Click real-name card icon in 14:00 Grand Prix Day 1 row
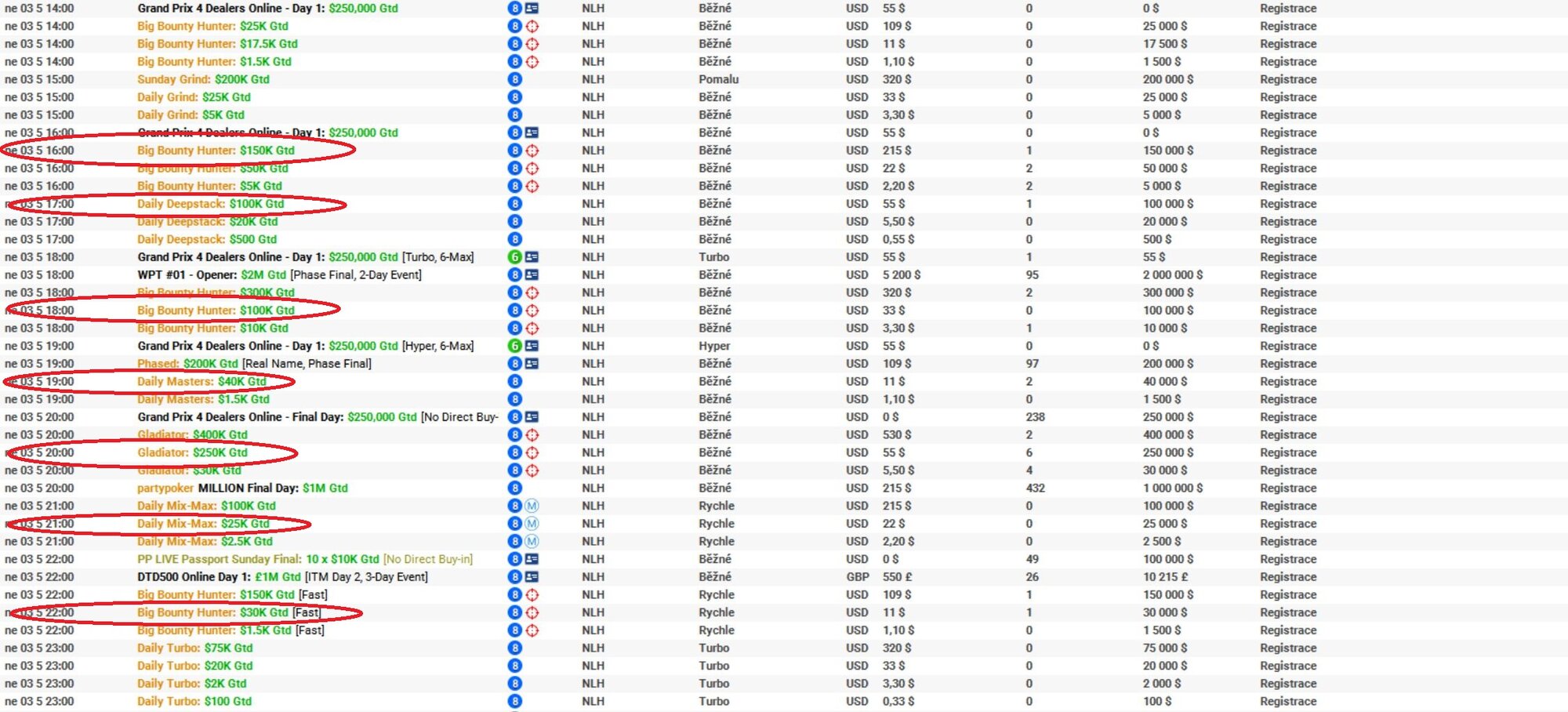1568x712 pixels. [532, 8]
